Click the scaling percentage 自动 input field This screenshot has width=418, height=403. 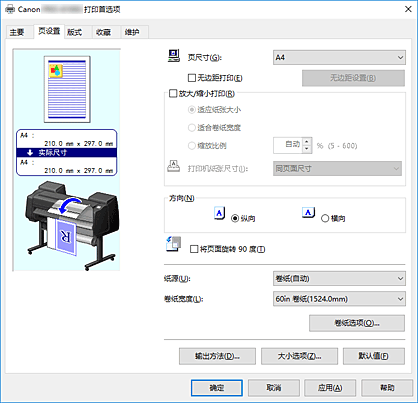(x=288, y=145)
